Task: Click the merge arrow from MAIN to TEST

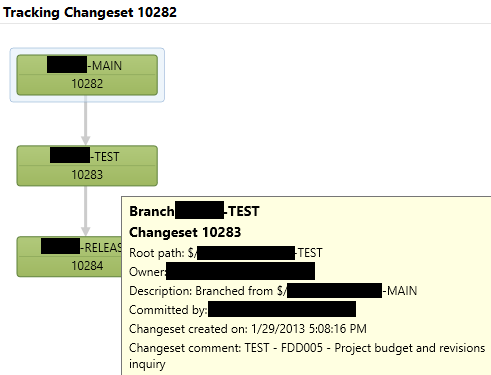Action: [x=86, y=120]
